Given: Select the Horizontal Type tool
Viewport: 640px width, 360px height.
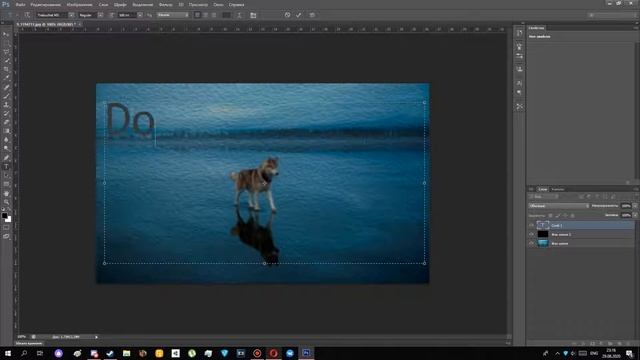Looking at the screenshot, I should pyautogui.click(x=6, y=167).
